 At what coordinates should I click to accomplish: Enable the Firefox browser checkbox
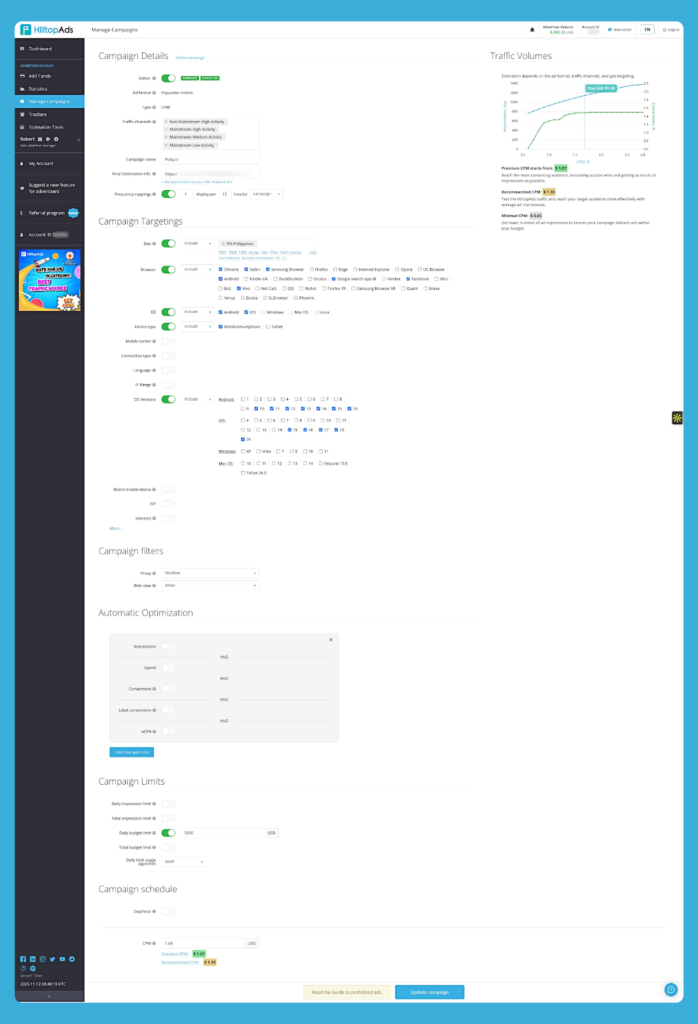(311, 269)
